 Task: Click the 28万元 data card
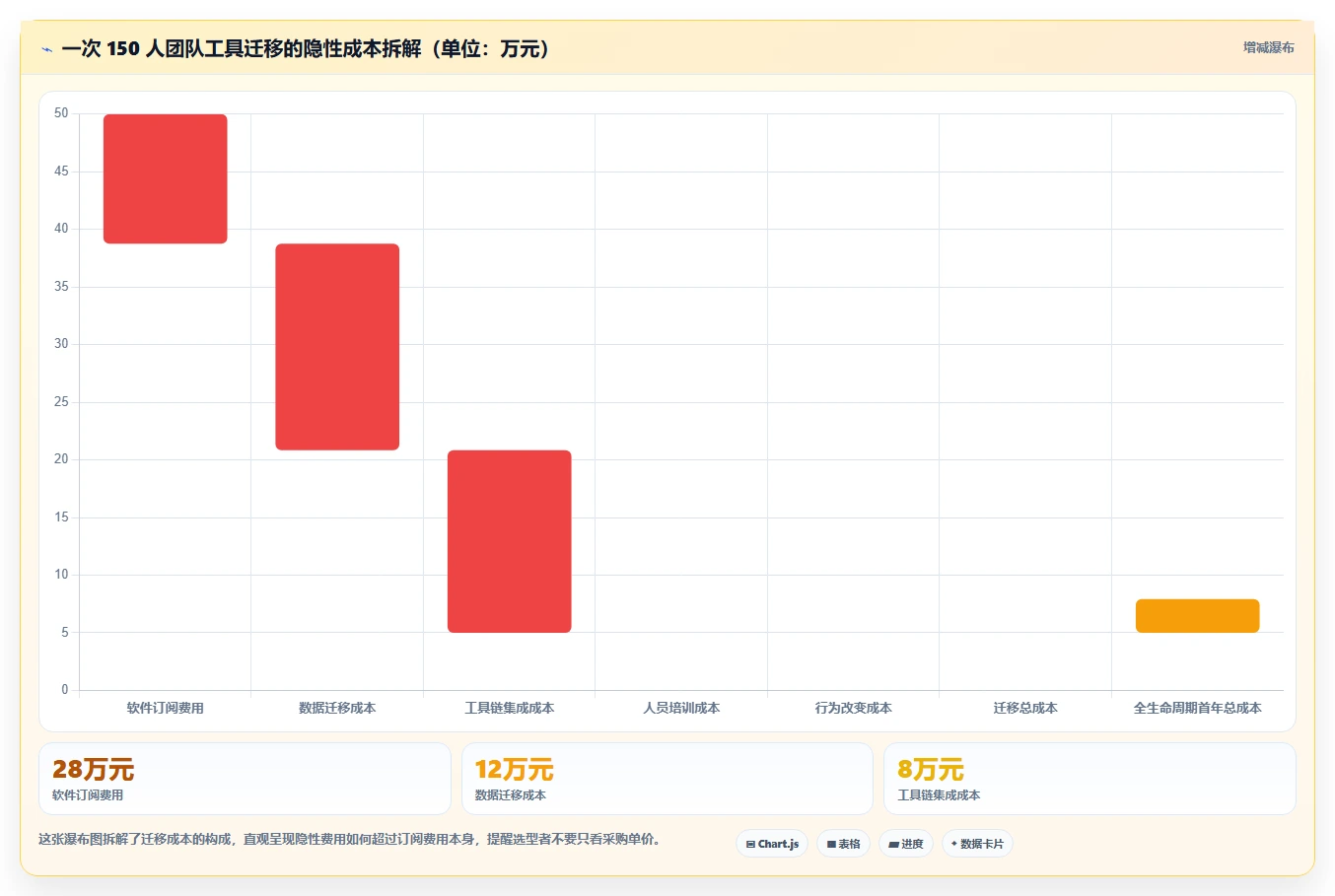245,779
